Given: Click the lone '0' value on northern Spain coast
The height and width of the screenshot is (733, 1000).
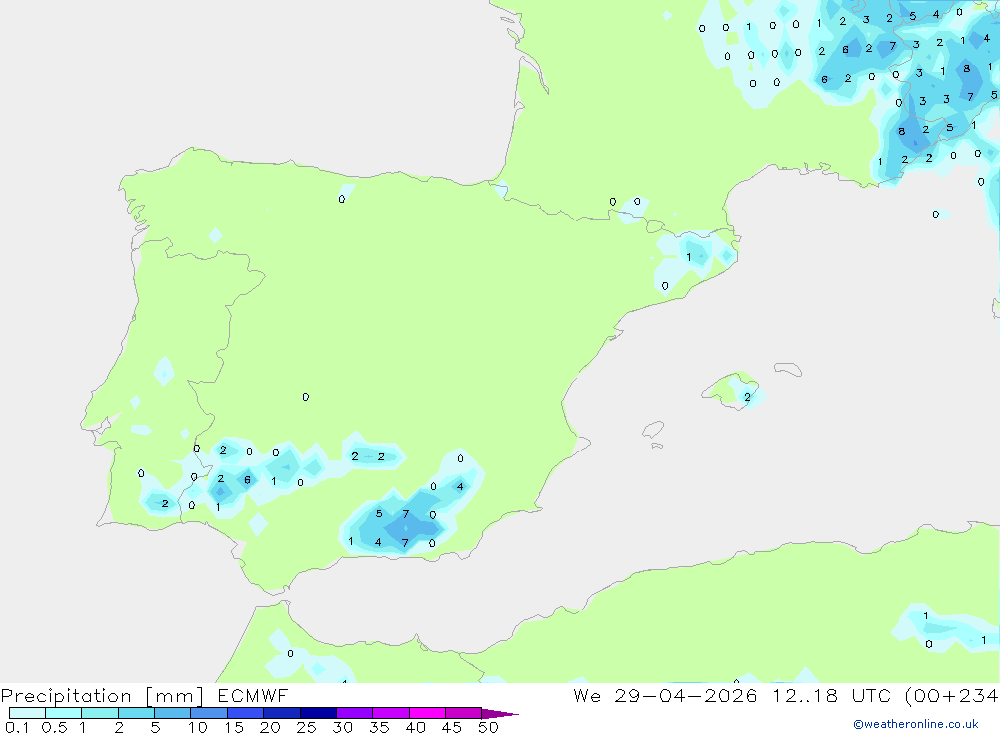Looking at the screenshot, I should 342,200.
